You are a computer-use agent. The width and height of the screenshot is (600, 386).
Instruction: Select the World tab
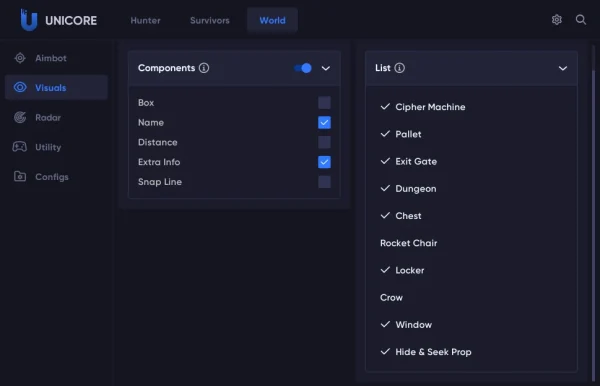click(272, 20)
